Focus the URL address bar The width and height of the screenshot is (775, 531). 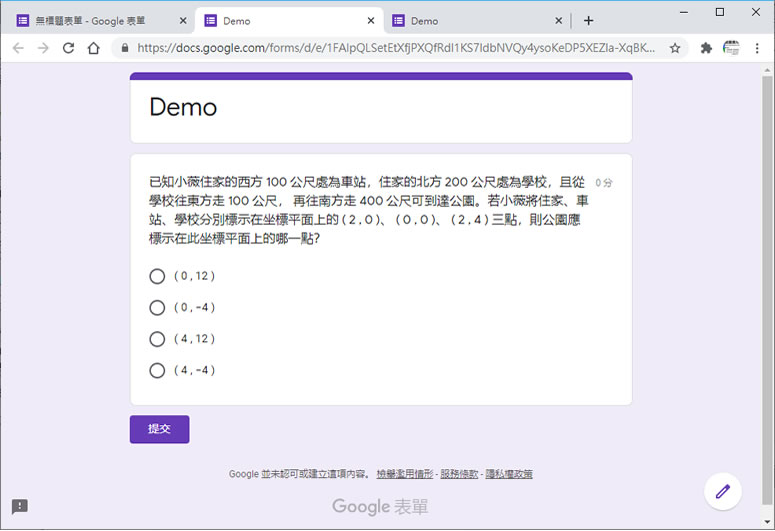[395, 48]
